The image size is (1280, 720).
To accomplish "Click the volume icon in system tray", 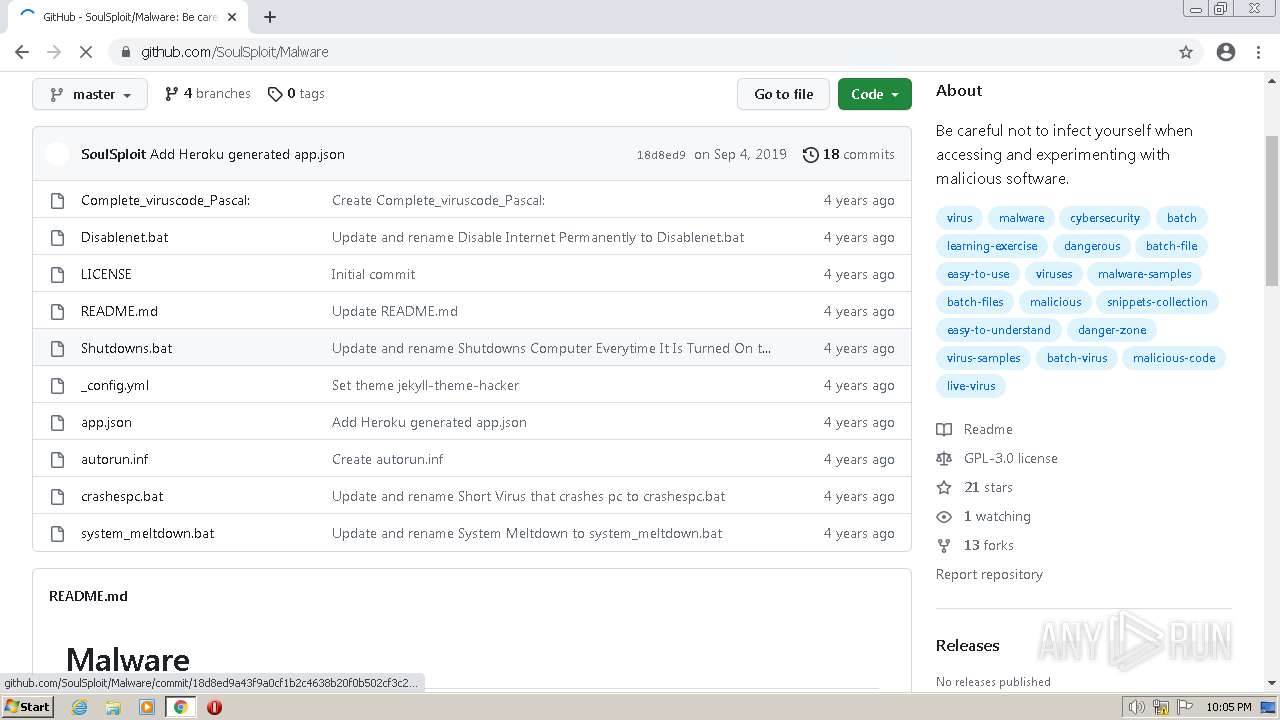I will click(x=1137, y=707).
